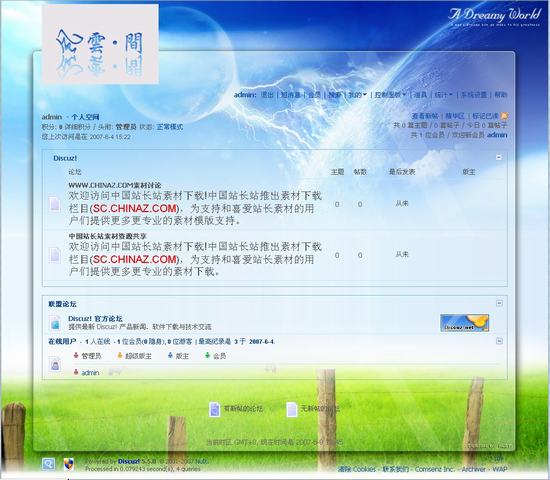Image resolution: width=550 pixels, height=480 pixels.
Task: Open 搜索 in the top navigation
Action: [x=335, y=95]
